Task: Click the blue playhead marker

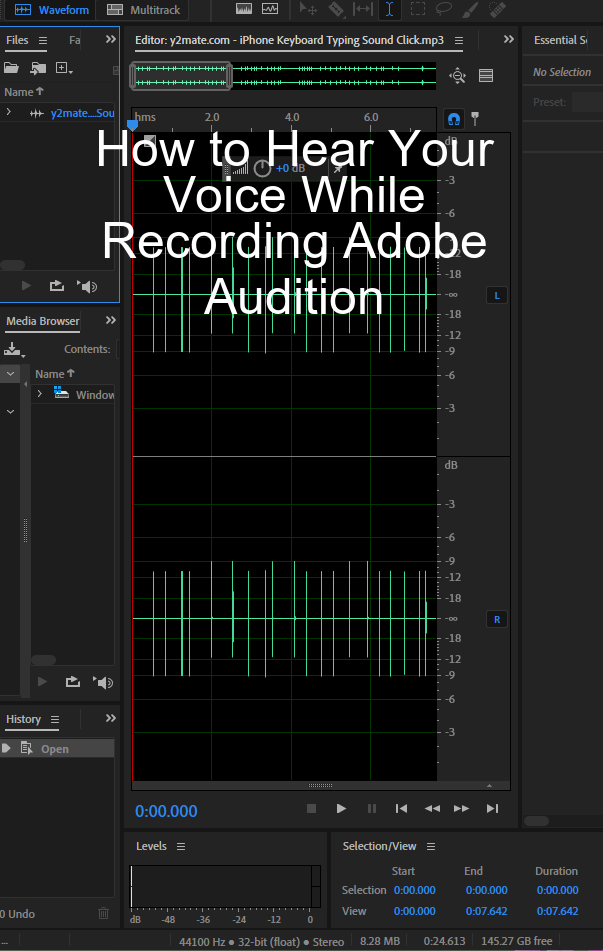Action: pos(132,125)
